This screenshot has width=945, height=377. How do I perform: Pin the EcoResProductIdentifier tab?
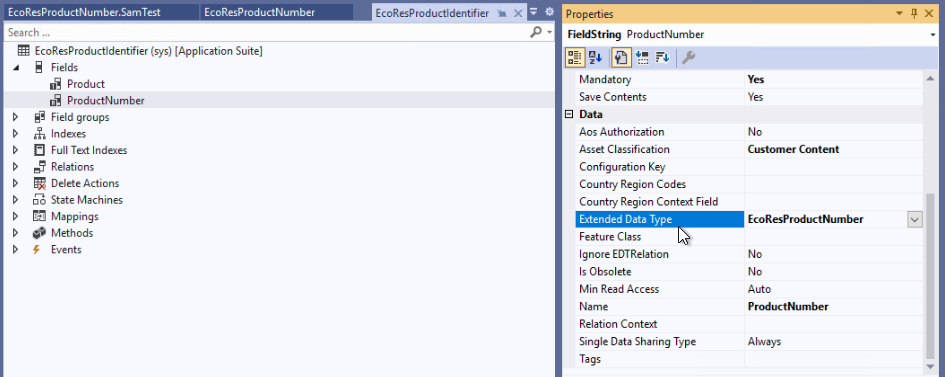point(501,13)
